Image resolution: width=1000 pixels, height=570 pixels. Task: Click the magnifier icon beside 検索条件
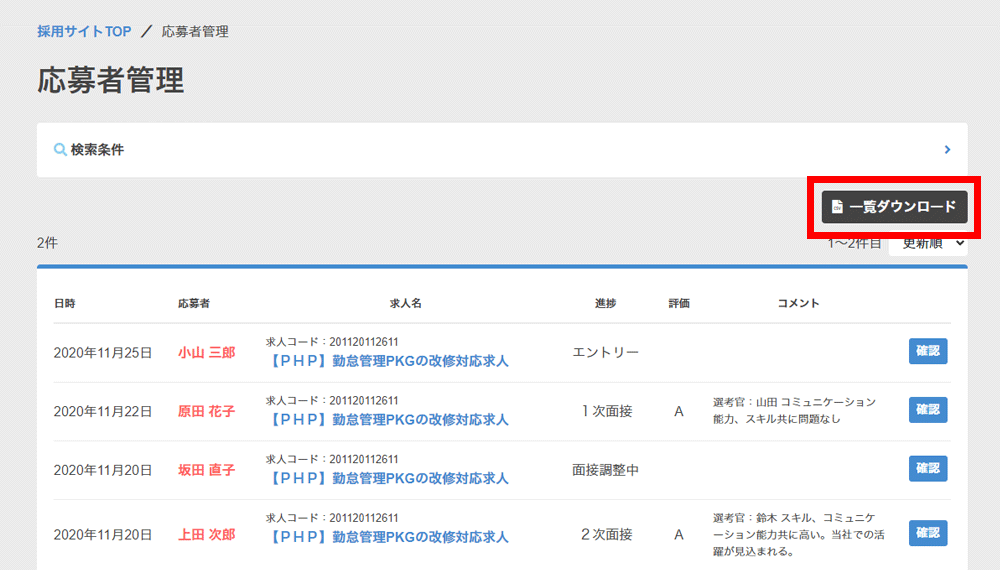tap(60, 150)
